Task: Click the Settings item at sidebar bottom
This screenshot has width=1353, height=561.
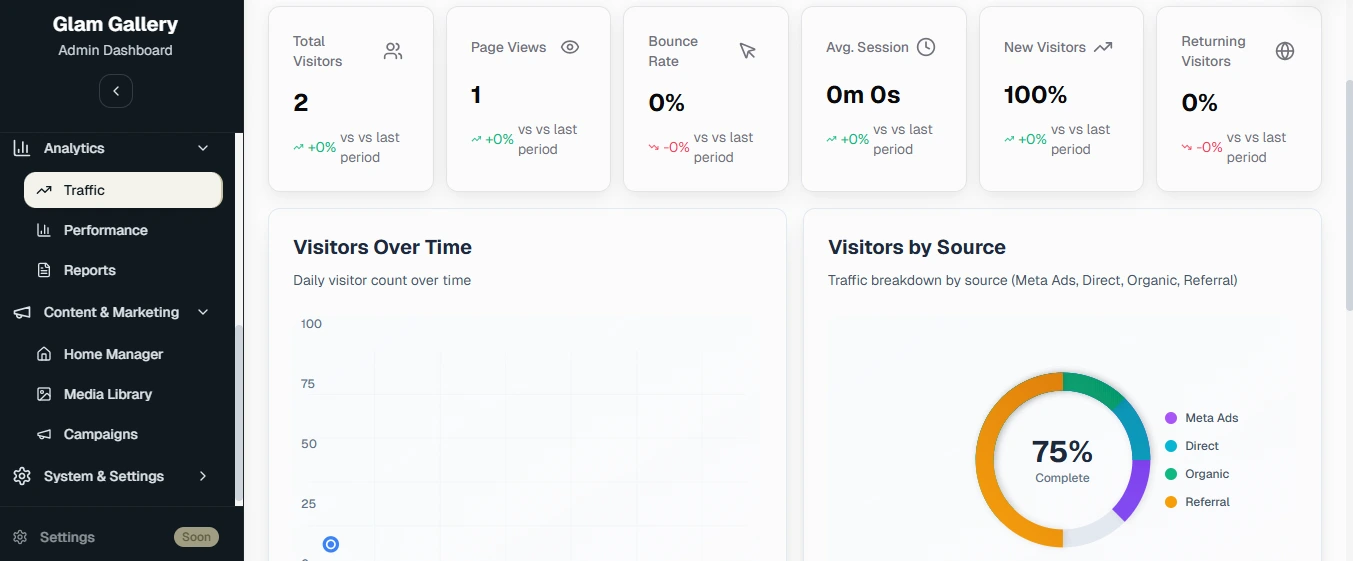Action: (x=67, y=537)
